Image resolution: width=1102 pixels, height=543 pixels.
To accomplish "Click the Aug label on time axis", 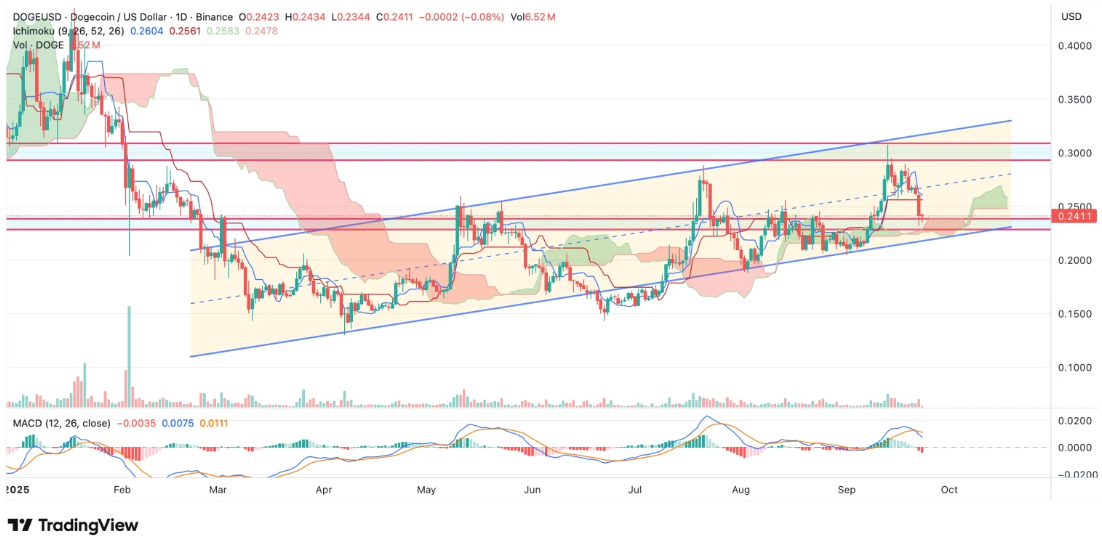I will click(742, 489).
